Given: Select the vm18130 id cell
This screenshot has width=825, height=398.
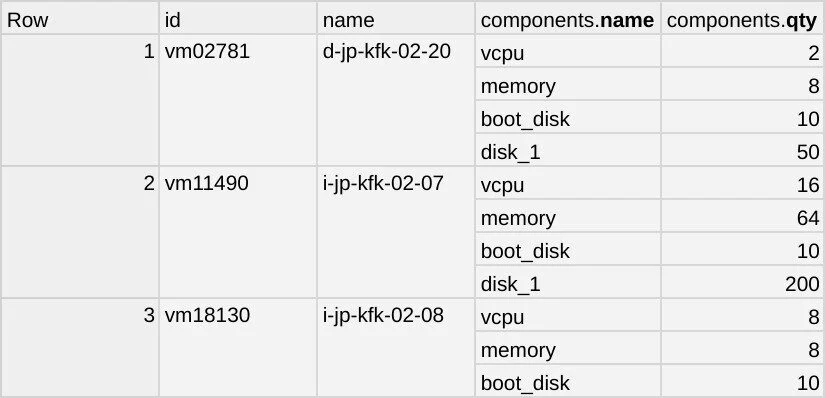Looking at the screenshot, I should coord(238,347).
